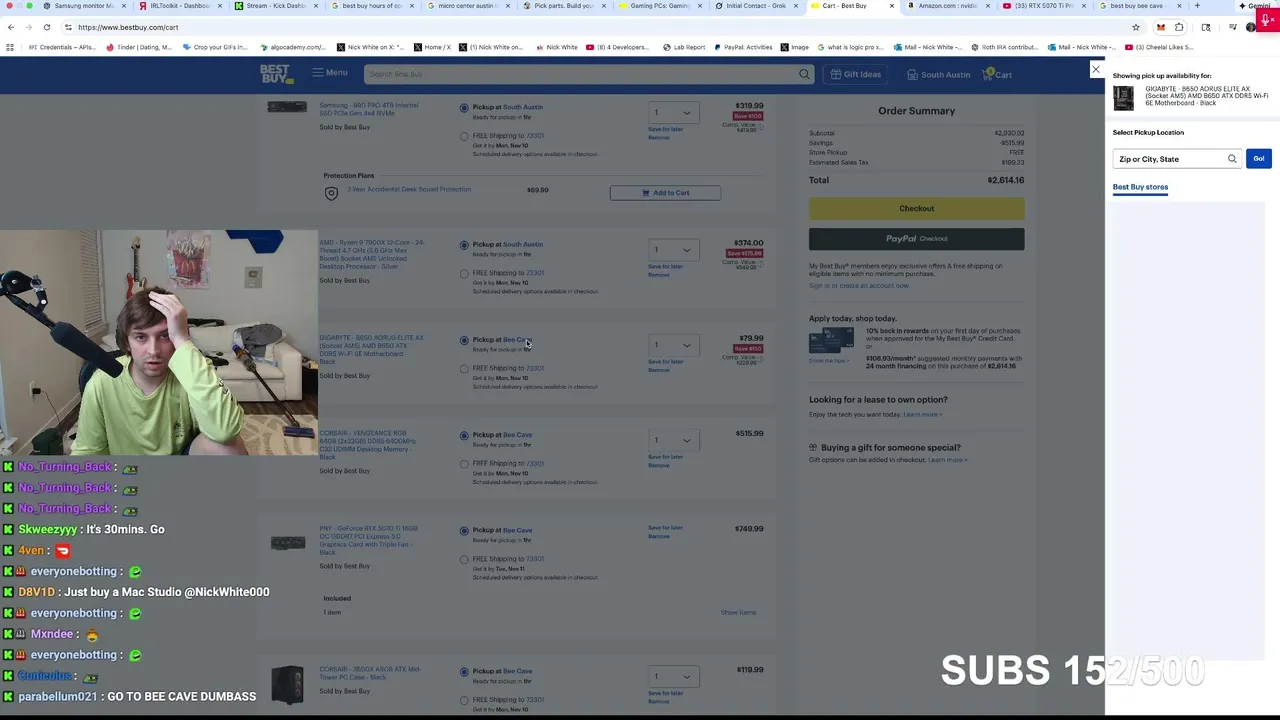Viewport: 1280px width, 720px height.
Task: Select the Best Buy stores tab
Action: tap(1140, 187)
